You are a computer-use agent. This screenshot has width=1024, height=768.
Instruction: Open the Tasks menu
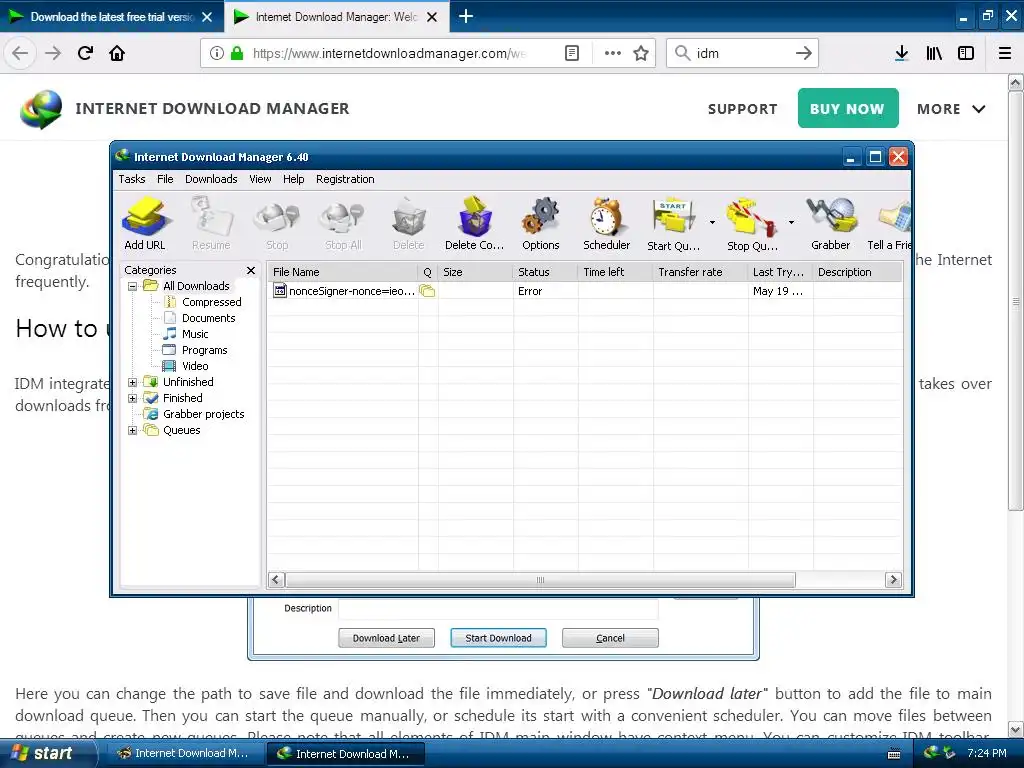[x=131, y=179]
